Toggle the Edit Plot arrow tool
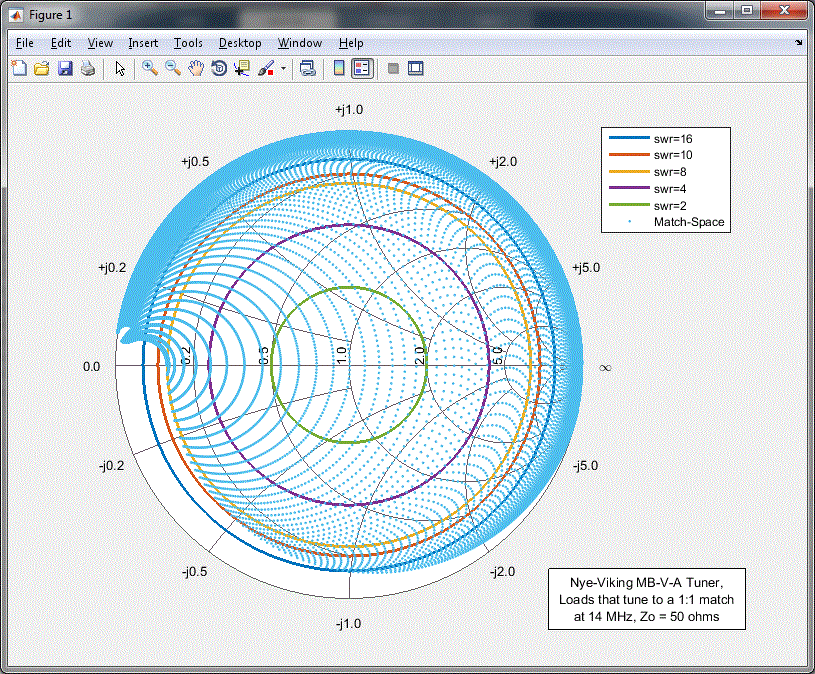Viewport: 815px width, 674px height. click(x=120, y=69)
